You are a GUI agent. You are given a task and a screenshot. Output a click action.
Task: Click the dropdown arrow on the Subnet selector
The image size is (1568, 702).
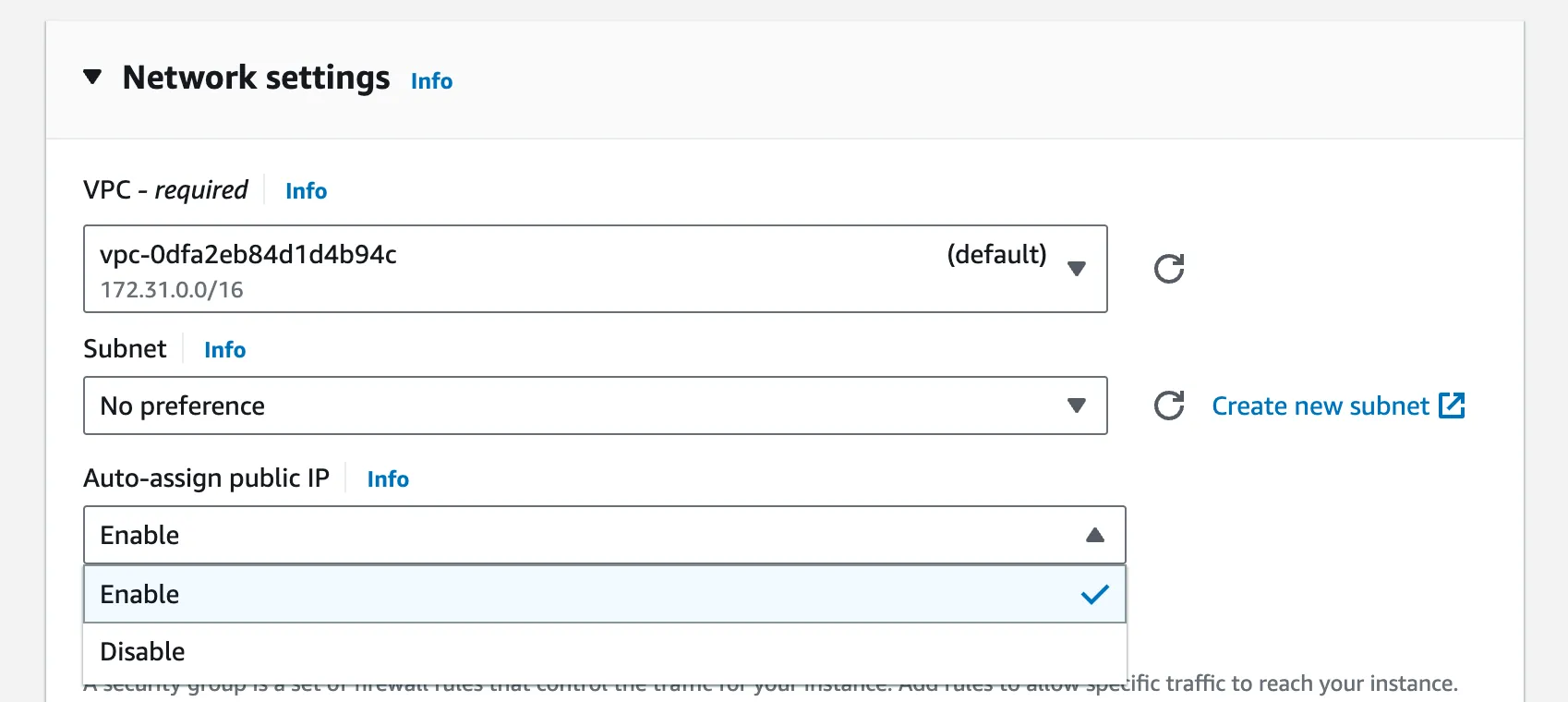(x=1077, y=405)
